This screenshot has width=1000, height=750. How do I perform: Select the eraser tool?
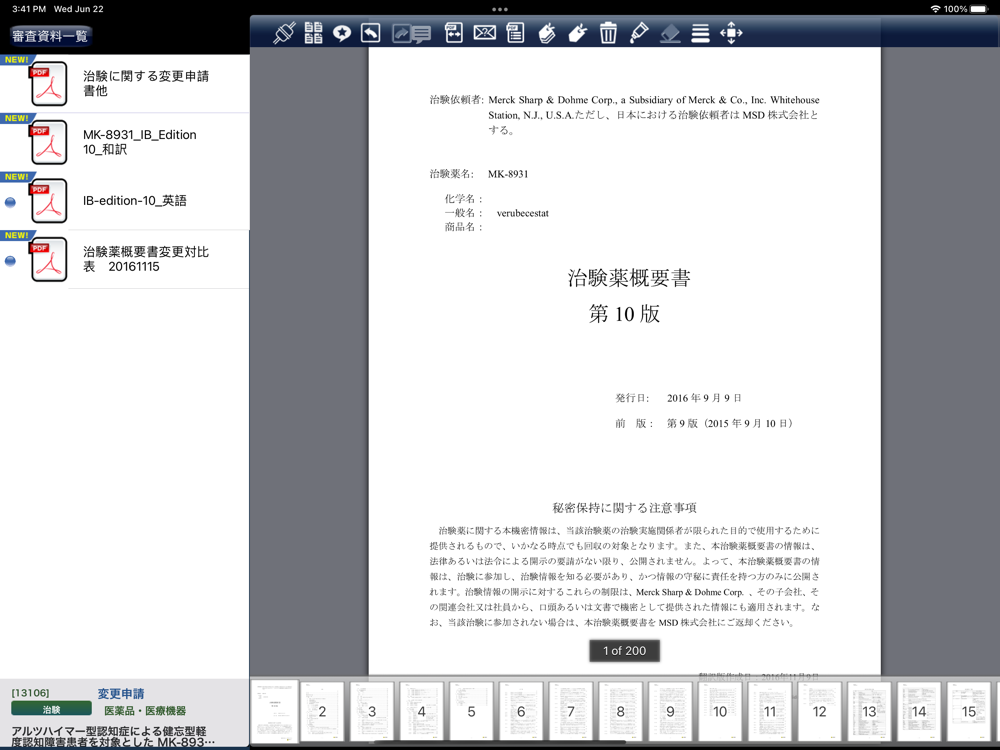tap(670, 33)
